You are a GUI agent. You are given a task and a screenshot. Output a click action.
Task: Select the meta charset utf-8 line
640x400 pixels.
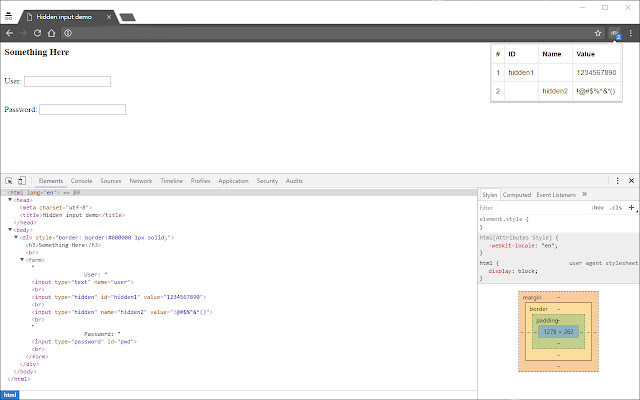pyautogui.click(x=56, y=208)
